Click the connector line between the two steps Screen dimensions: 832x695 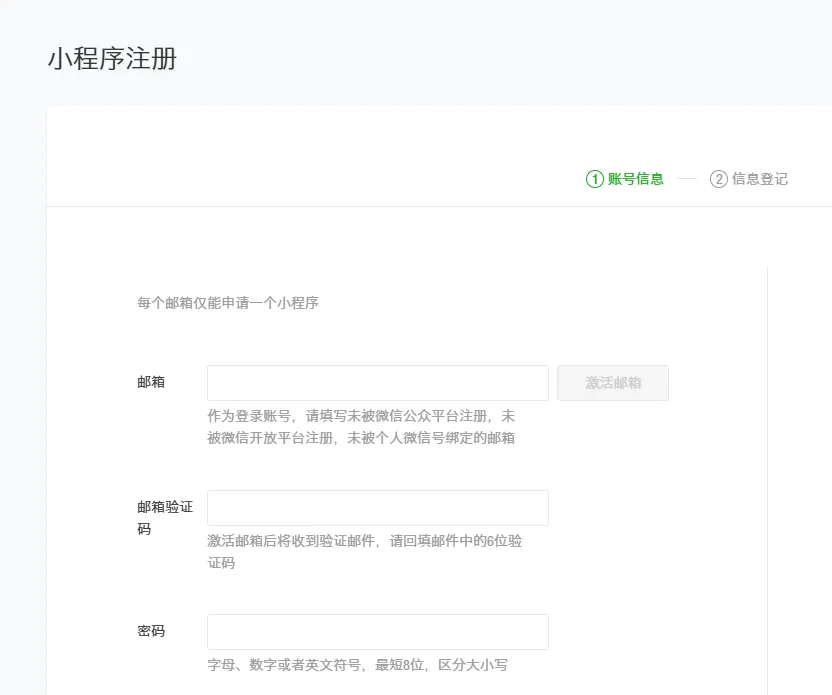point(686,178)
